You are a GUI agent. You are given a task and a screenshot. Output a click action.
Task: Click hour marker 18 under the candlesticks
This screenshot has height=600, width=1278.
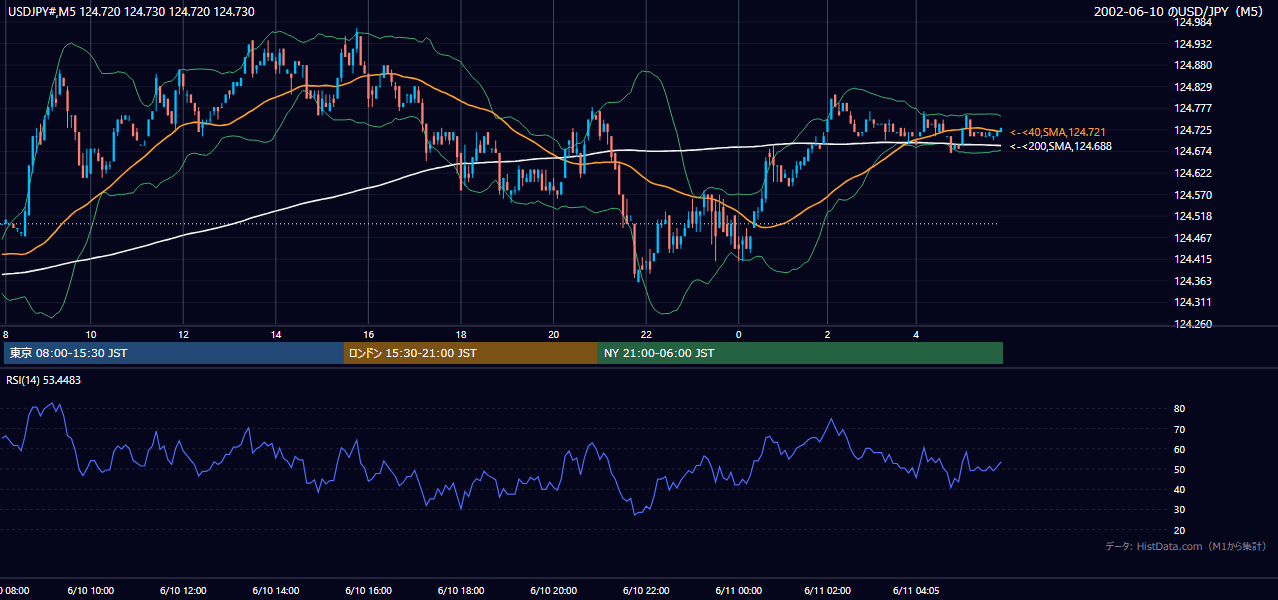[x=461, y=334]
